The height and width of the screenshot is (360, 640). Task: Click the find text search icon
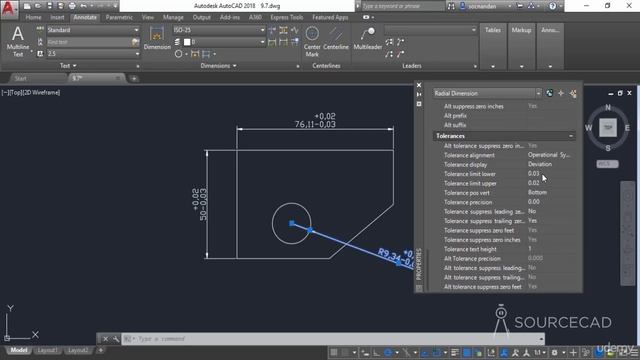pyautogui.click(x=135, y=42)
